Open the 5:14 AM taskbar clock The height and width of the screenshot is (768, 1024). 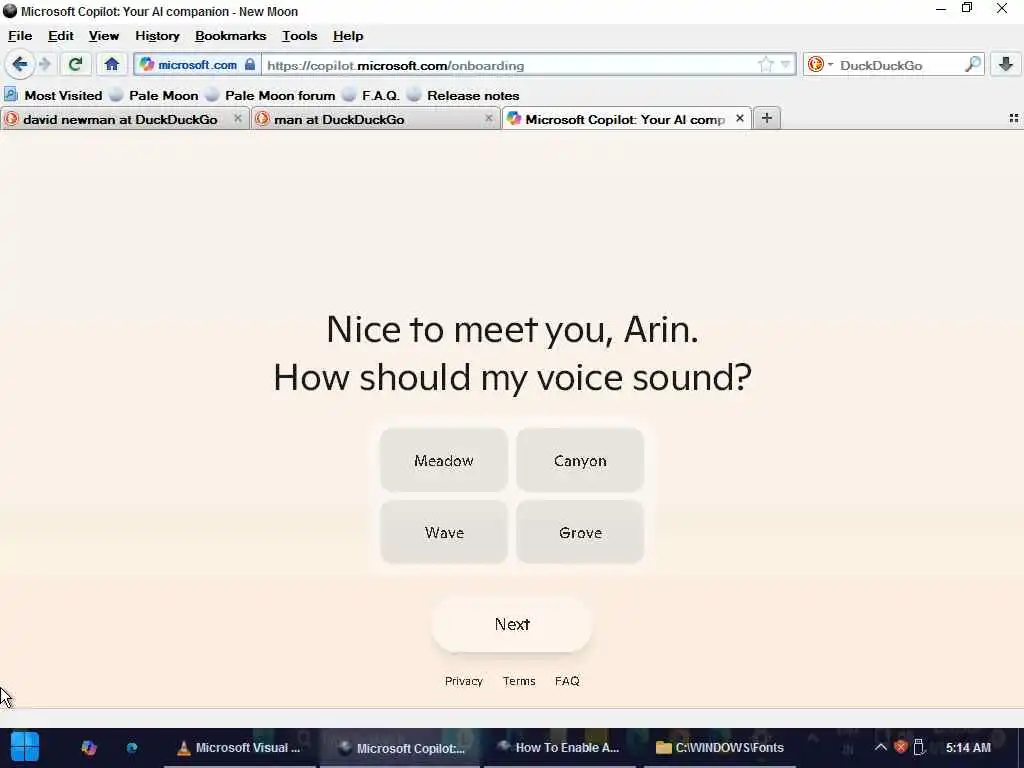(x=968, y=748)
